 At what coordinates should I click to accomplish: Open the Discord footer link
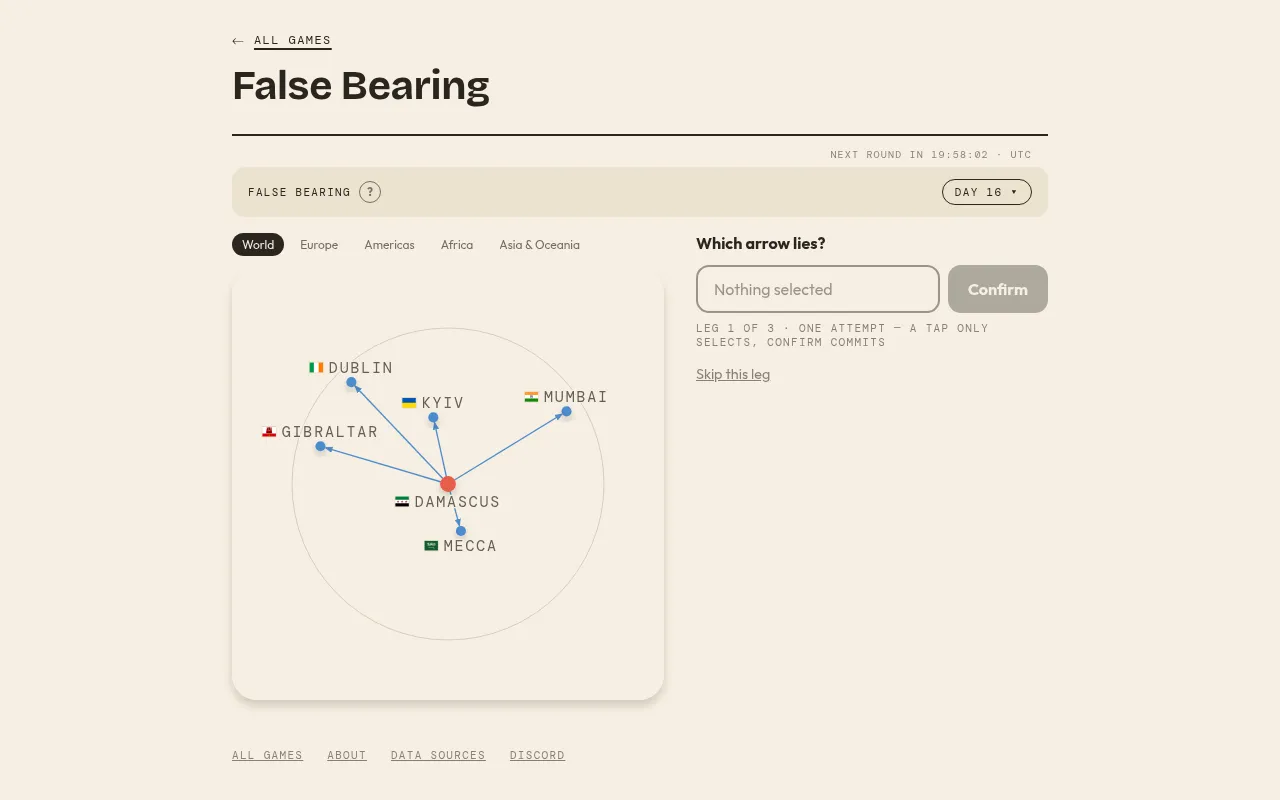(x=537, y=755)
